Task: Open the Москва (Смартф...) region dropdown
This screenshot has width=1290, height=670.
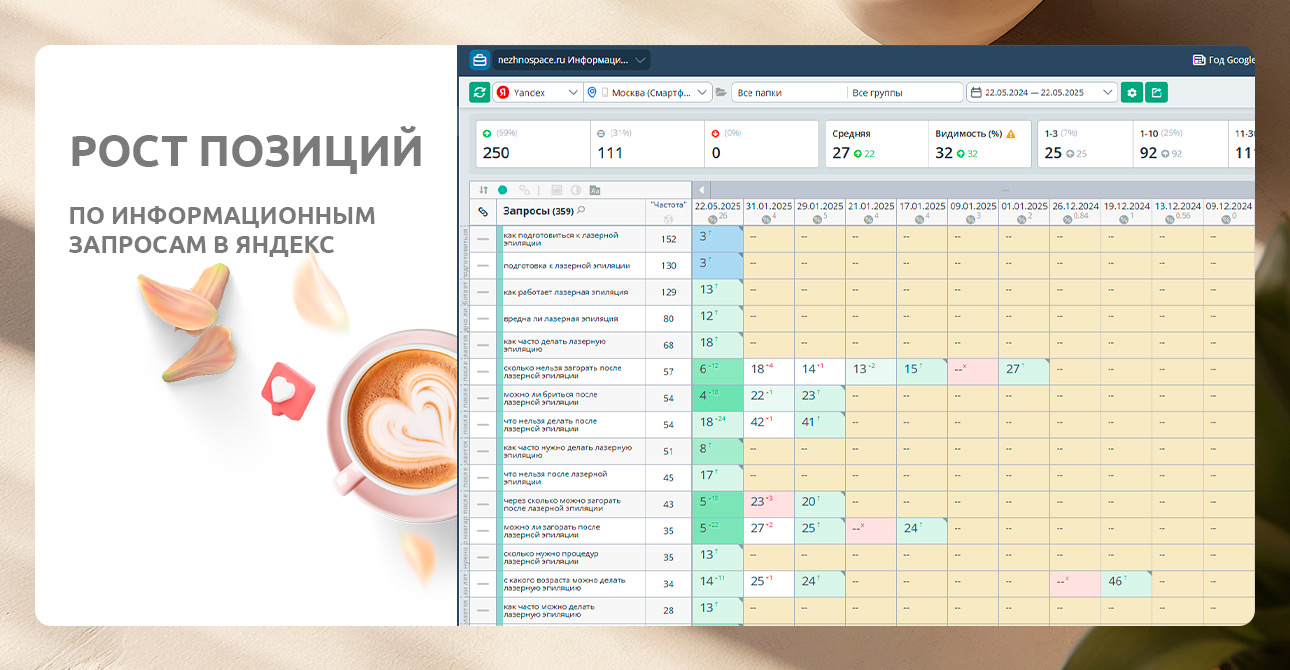Action: point(700,92)
